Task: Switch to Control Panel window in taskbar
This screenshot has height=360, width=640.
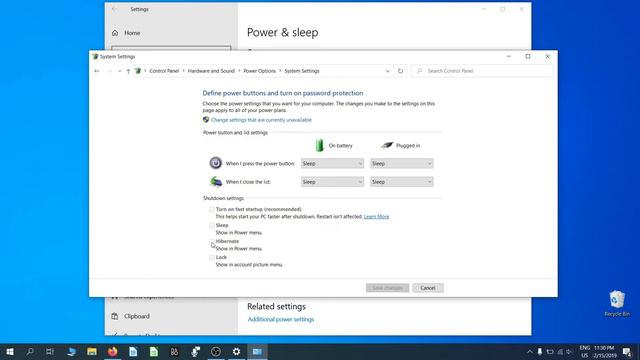Action: pyautogui.click(x=257, y=351)
